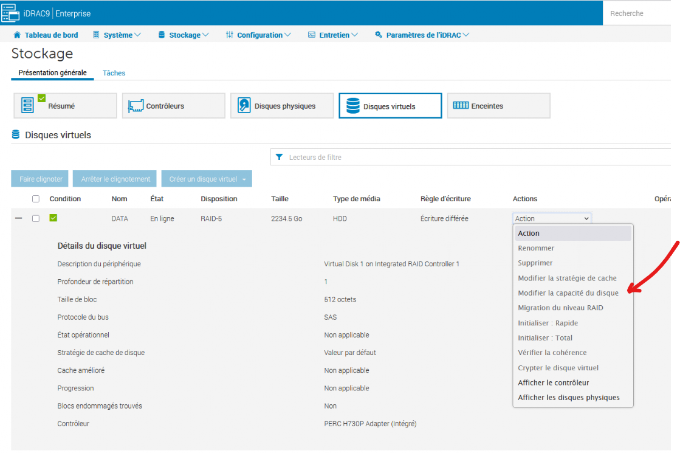Click the Recherche search field
The height and width of the screenshot is (453, 680).
click(640, 13)
